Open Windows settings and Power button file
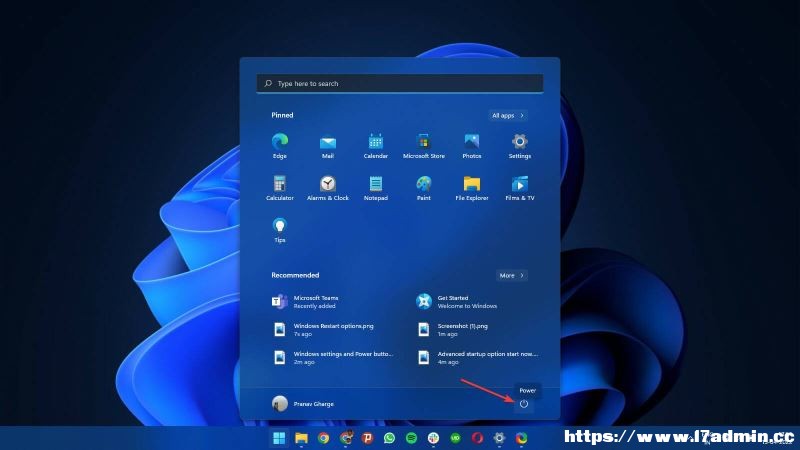800x450 pixels. 332,357
